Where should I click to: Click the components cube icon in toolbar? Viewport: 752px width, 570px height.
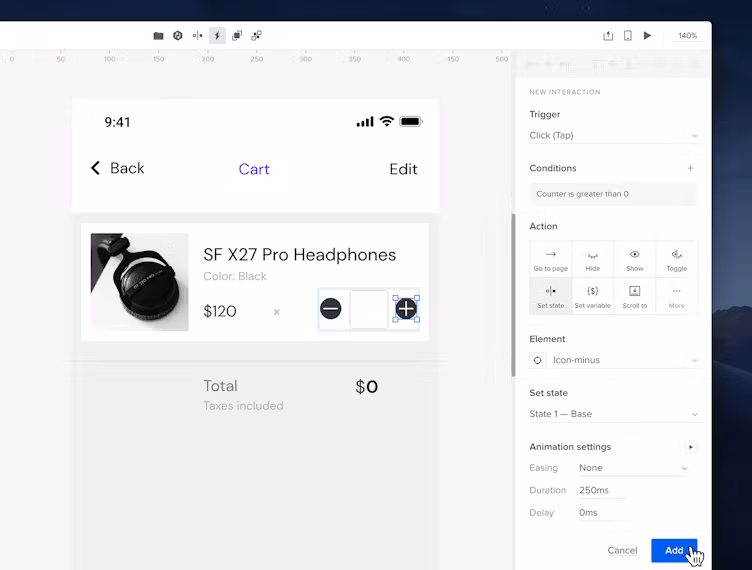[178, 35]
